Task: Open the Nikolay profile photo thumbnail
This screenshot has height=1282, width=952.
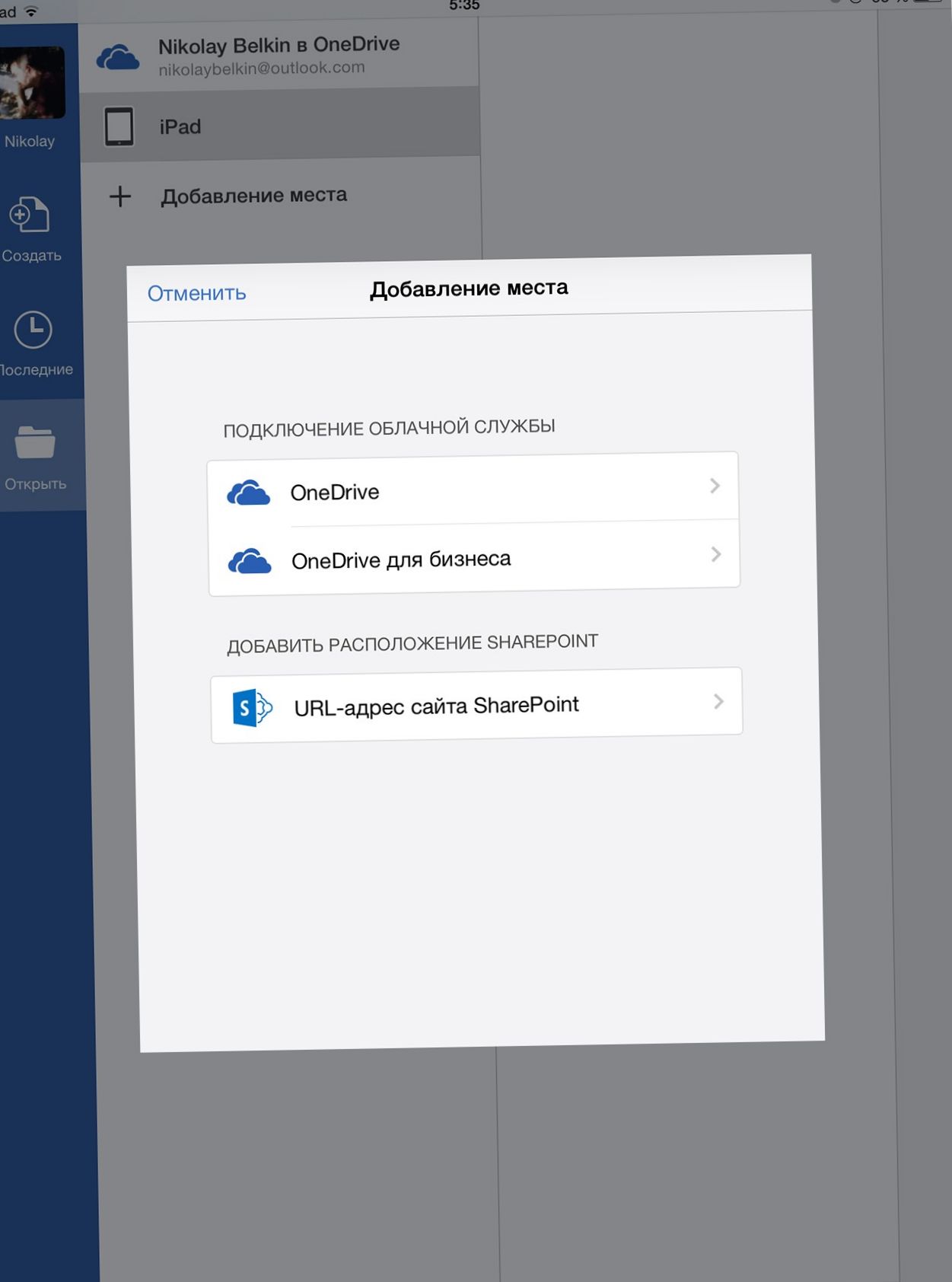Action: (32, 82)
